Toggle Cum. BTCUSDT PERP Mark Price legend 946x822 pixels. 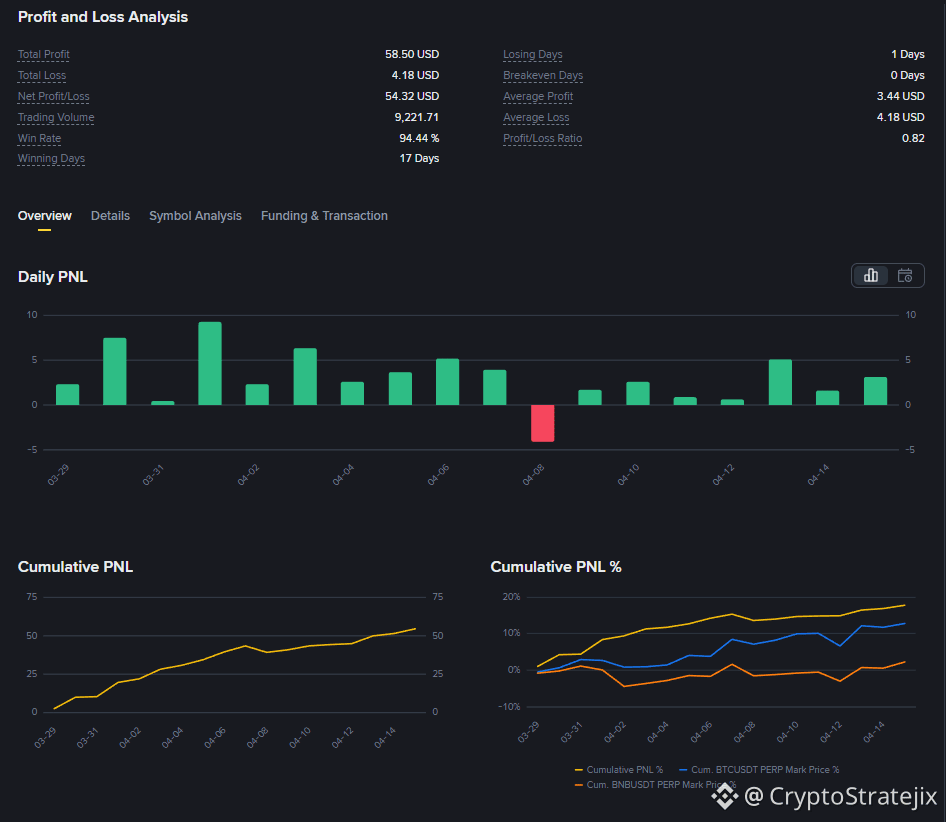click(759, 769)
